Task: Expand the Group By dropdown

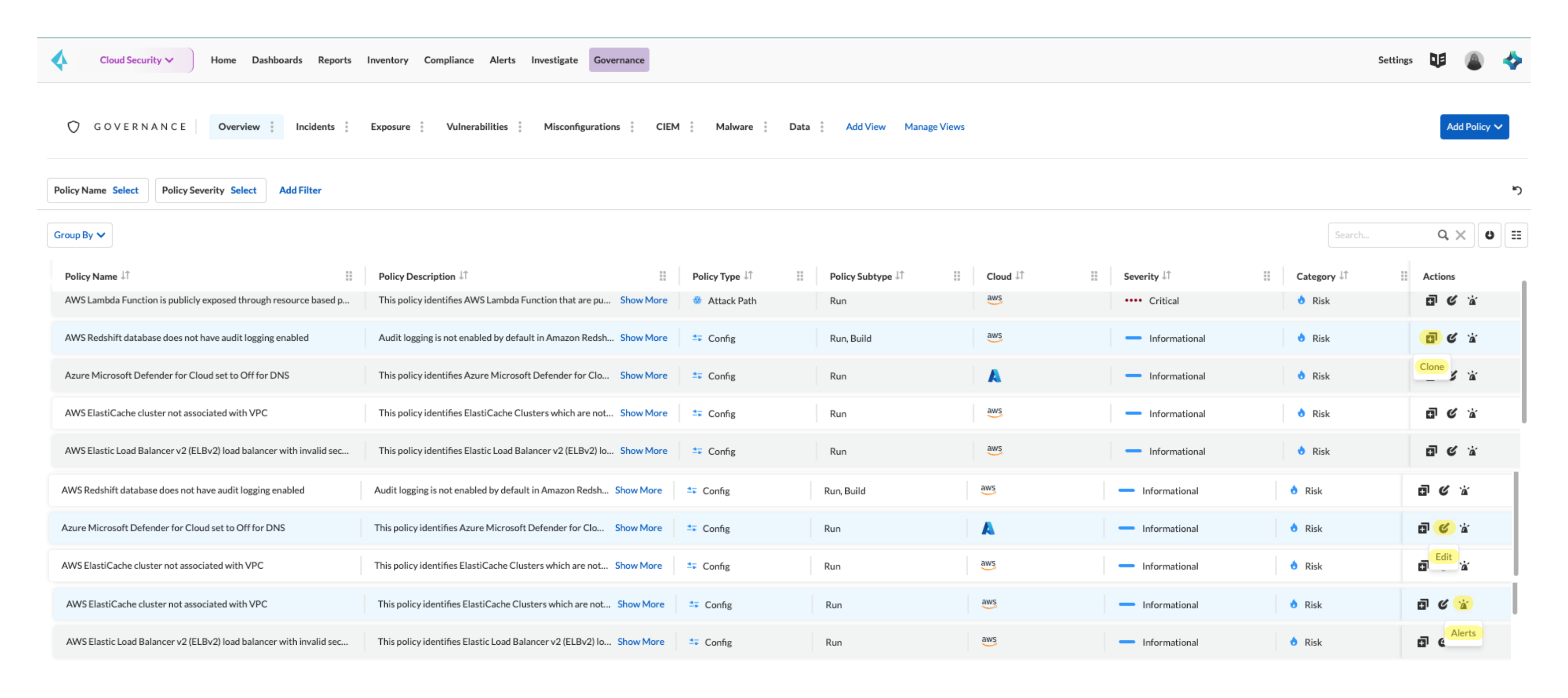Action: 79,235
